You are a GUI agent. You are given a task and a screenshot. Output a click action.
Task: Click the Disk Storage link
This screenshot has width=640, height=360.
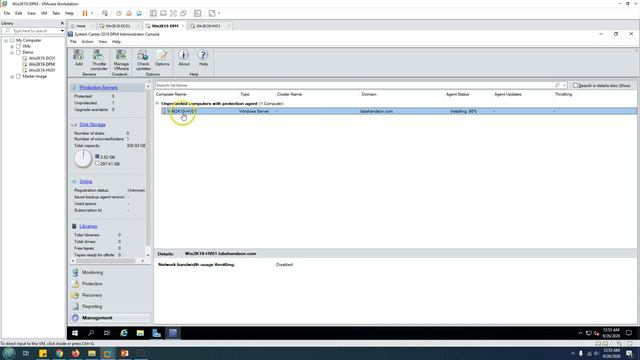pyautogui.click(x=92, y=124)
